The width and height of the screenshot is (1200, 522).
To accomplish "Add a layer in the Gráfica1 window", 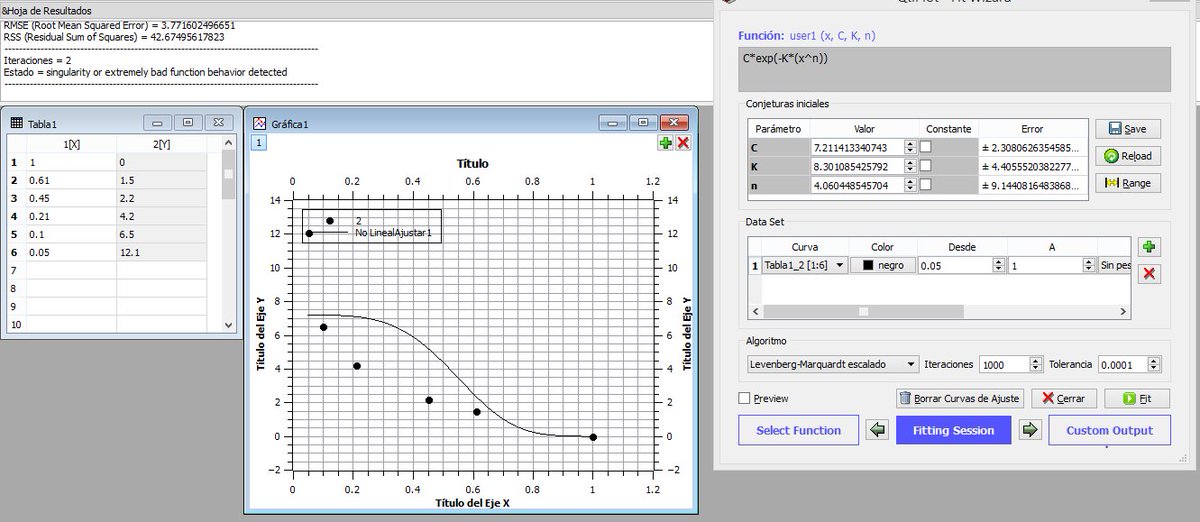I will 665,143.
